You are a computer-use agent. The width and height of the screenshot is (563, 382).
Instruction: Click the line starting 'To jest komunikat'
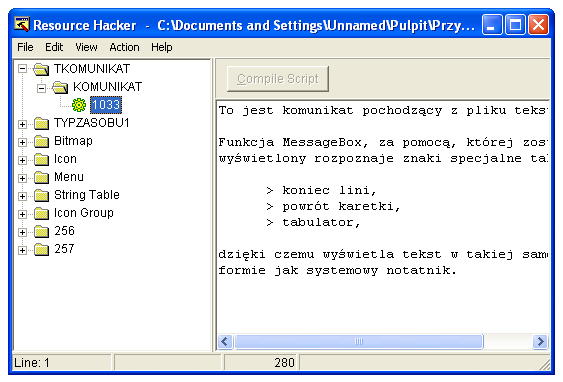383,110
